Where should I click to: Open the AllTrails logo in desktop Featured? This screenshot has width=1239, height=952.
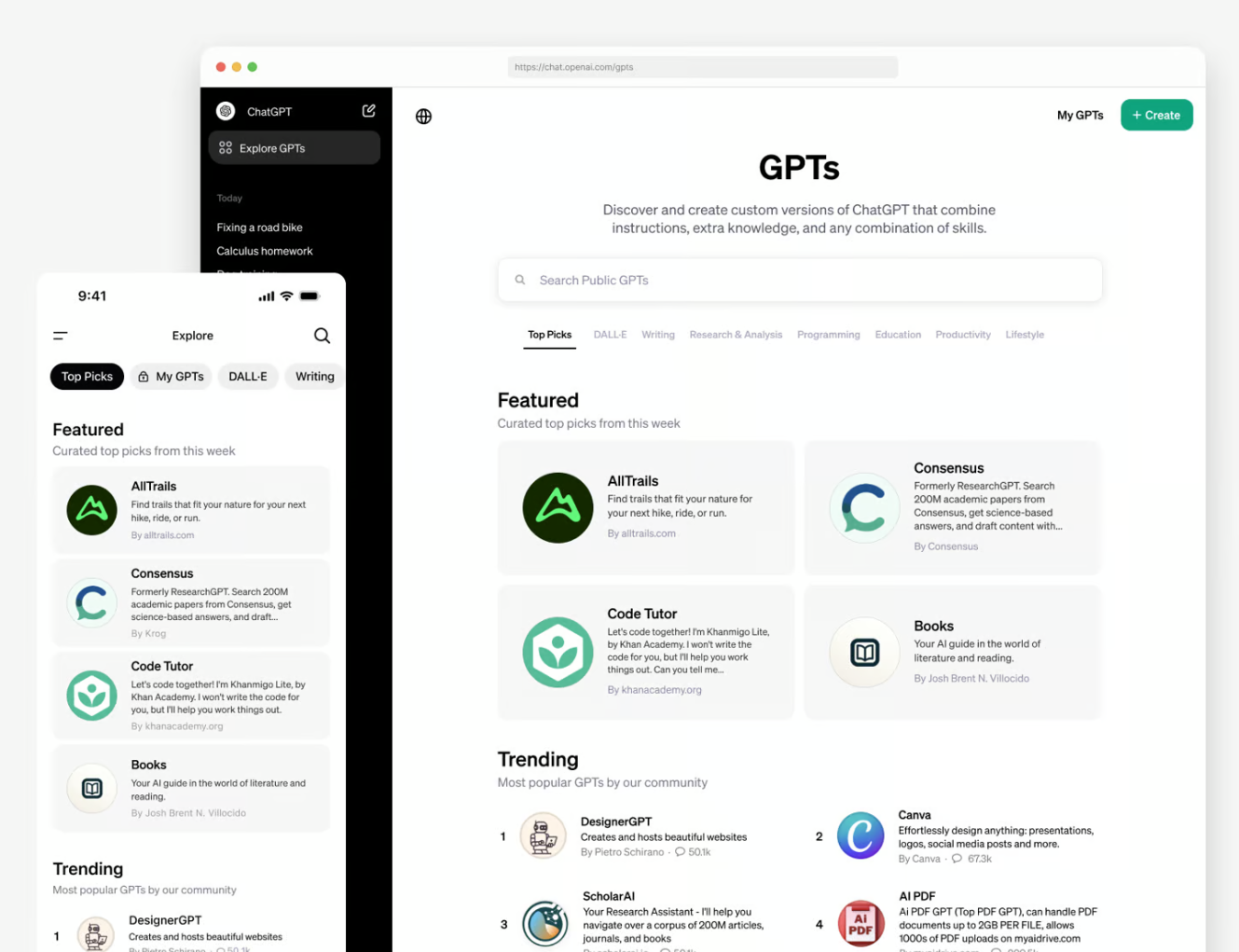point(558,508)
